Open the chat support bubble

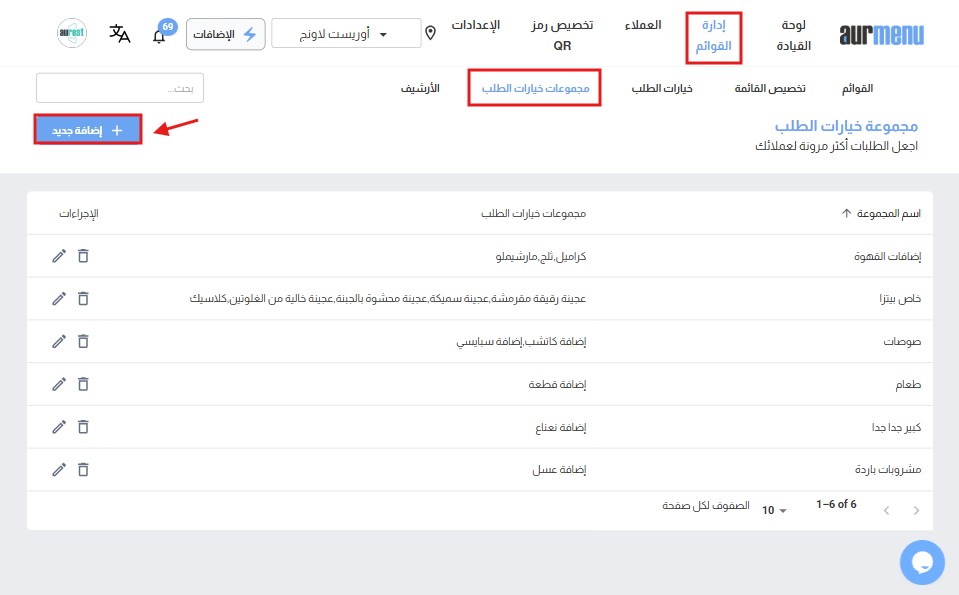pos(921,562)
